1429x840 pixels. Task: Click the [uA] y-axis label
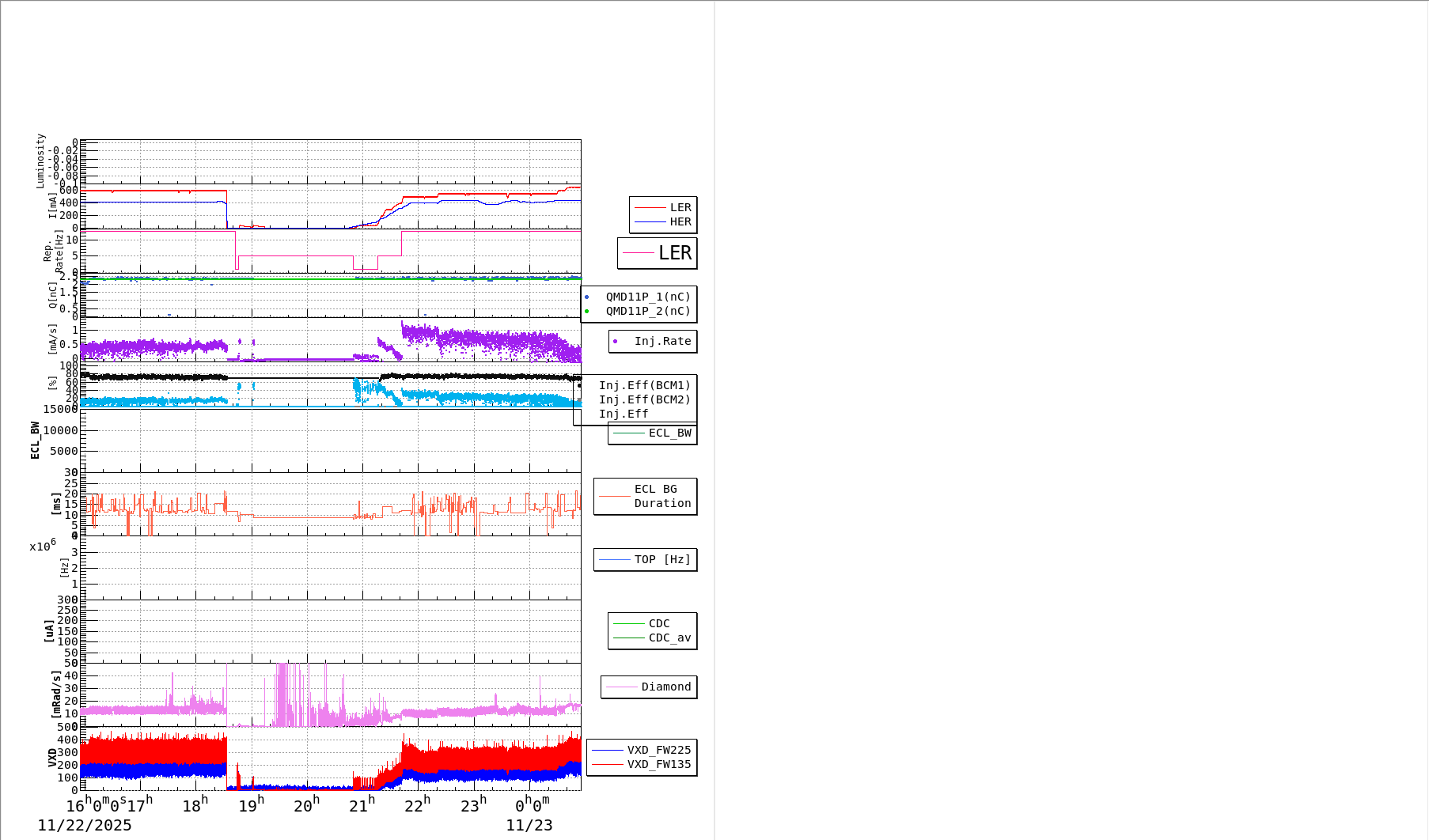(x=49, y=630)
